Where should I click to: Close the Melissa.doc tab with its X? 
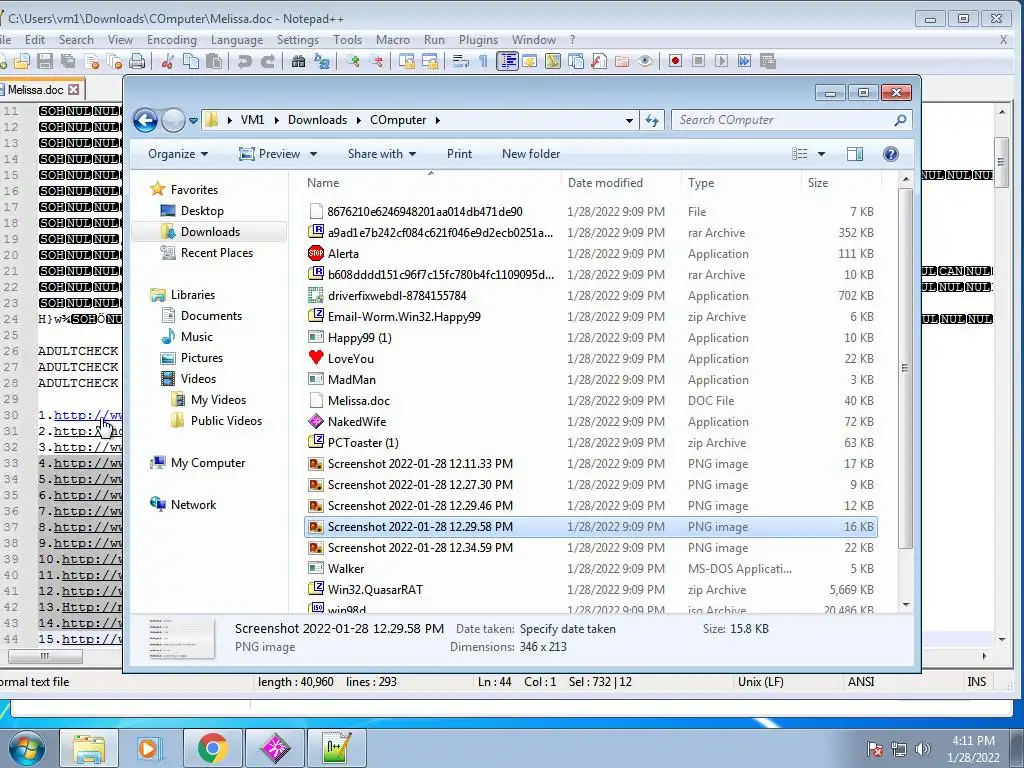pos(74,89)
